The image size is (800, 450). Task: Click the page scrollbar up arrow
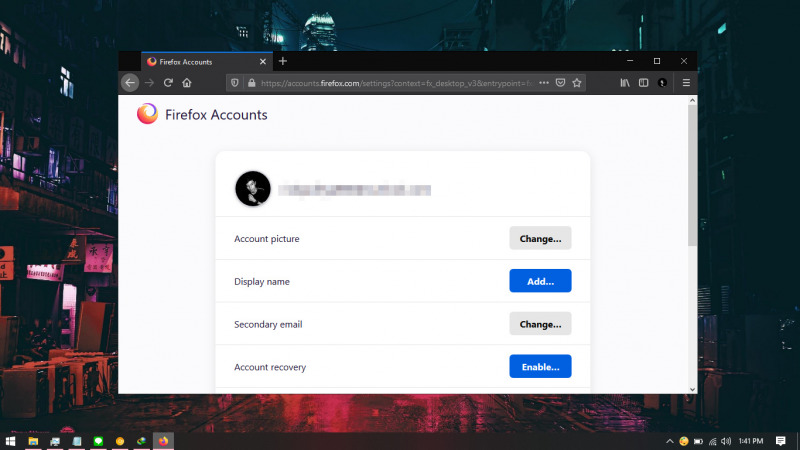tap(692, 101)
